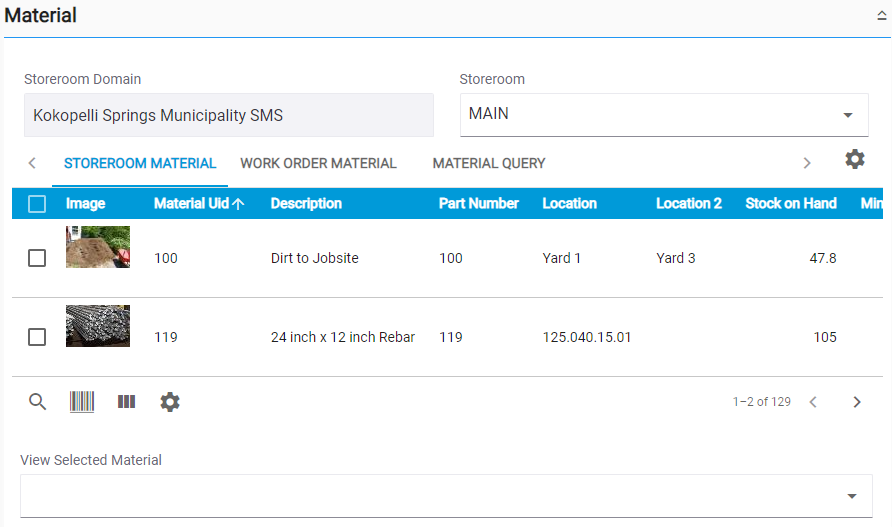The image size is (892, 527).
Task: Open the Storeroom MAIN dropdown
Action: pyautogui.click(x=664, y=115)
